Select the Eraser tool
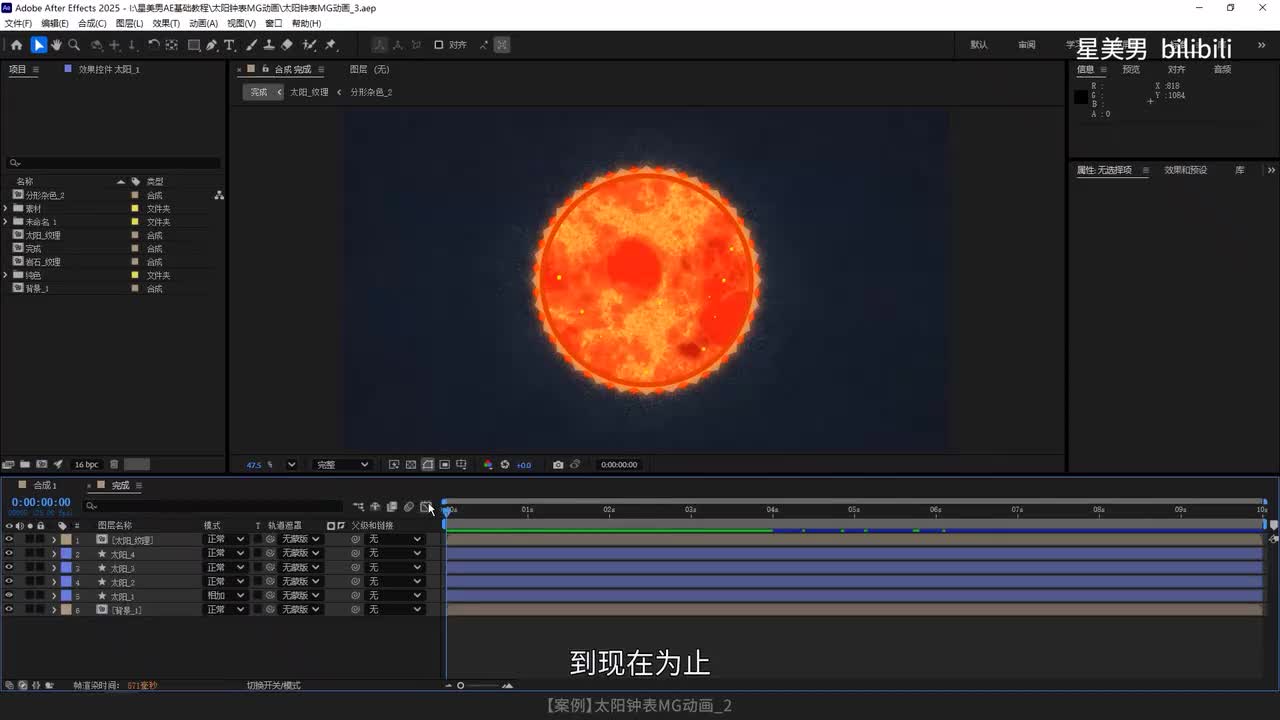The height and width of the screenshot is (720, 1280). point(287,45)
